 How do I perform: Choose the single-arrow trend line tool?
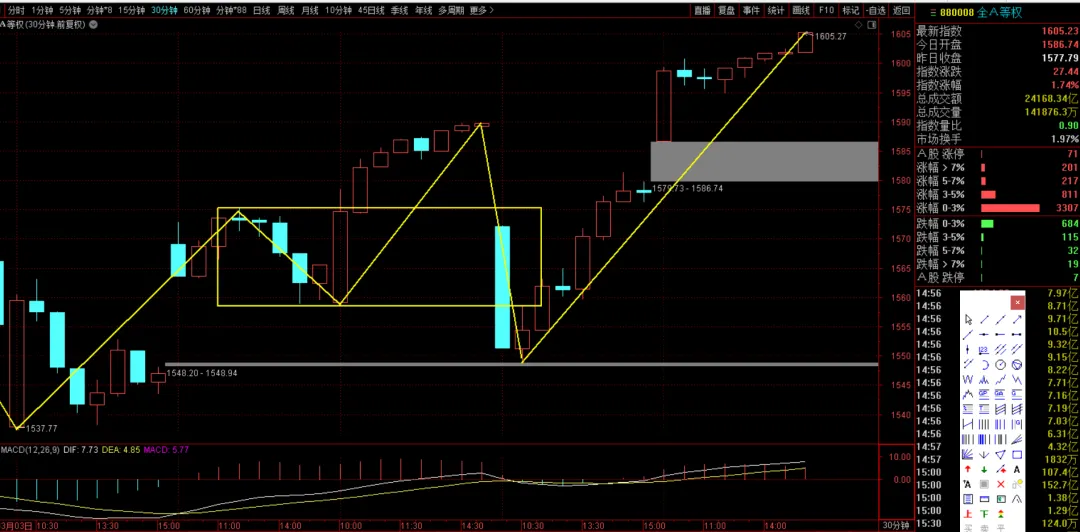coord(1017,320)
